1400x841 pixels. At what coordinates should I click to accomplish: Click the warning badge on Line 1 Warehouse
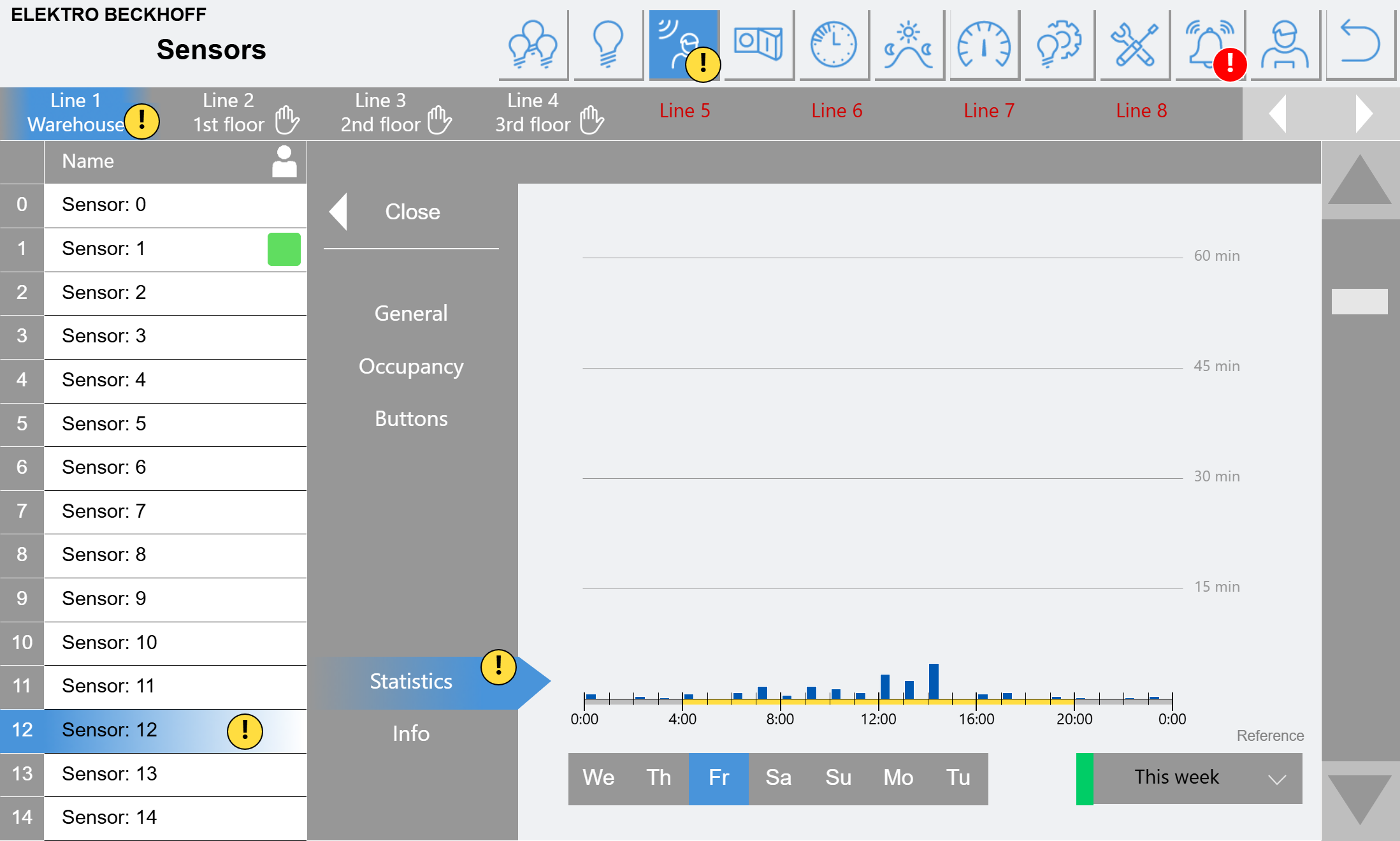141,121
